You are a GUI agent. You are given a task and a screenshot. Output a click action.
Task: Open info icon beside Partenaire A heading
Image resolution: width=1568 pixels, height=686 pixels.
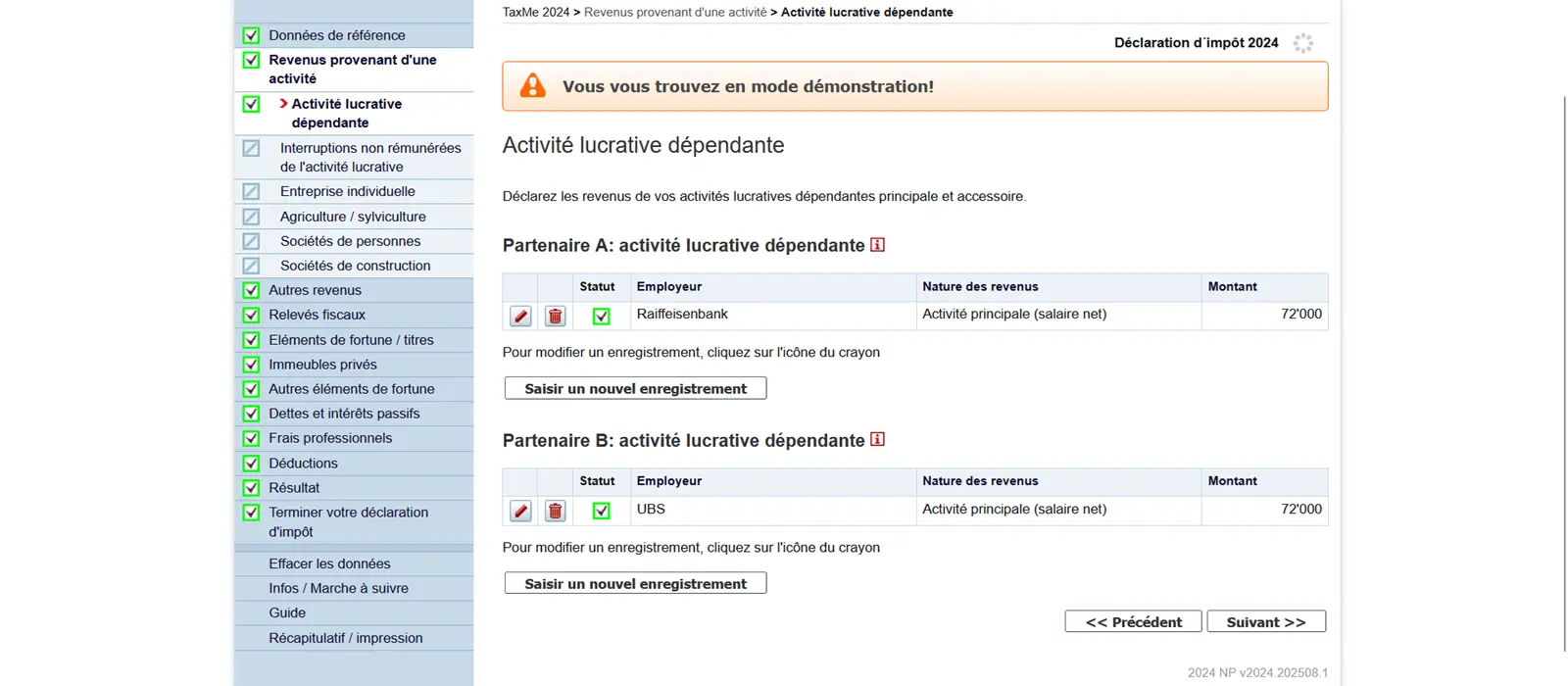[877, 245]
